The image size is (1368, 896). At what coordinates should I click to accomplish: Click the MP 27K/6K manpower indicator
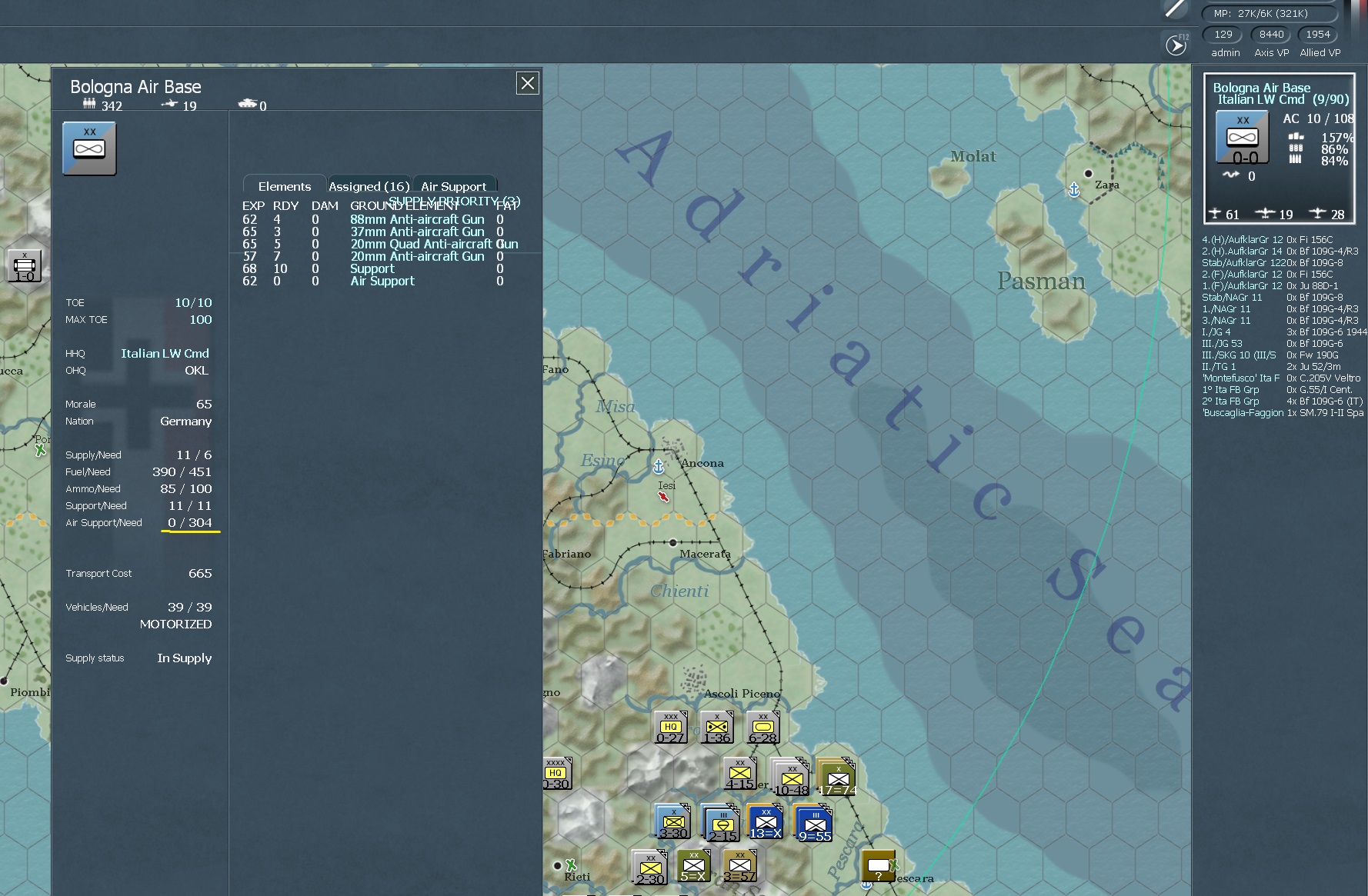tap(1270, 14)
